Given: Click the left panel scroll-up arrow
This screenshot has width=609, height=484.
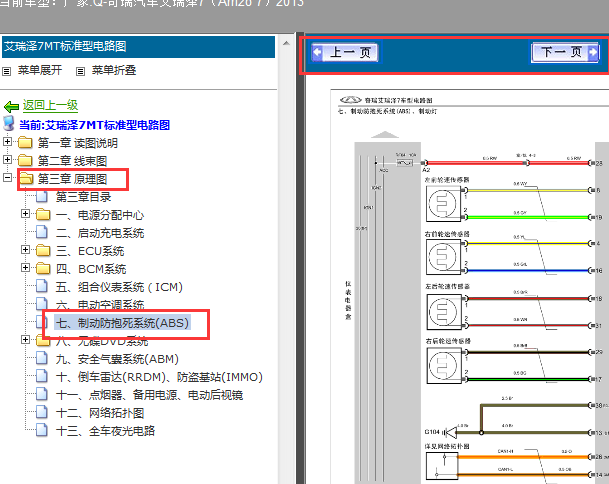Looking at the screenshot, I should coord(286,43).
